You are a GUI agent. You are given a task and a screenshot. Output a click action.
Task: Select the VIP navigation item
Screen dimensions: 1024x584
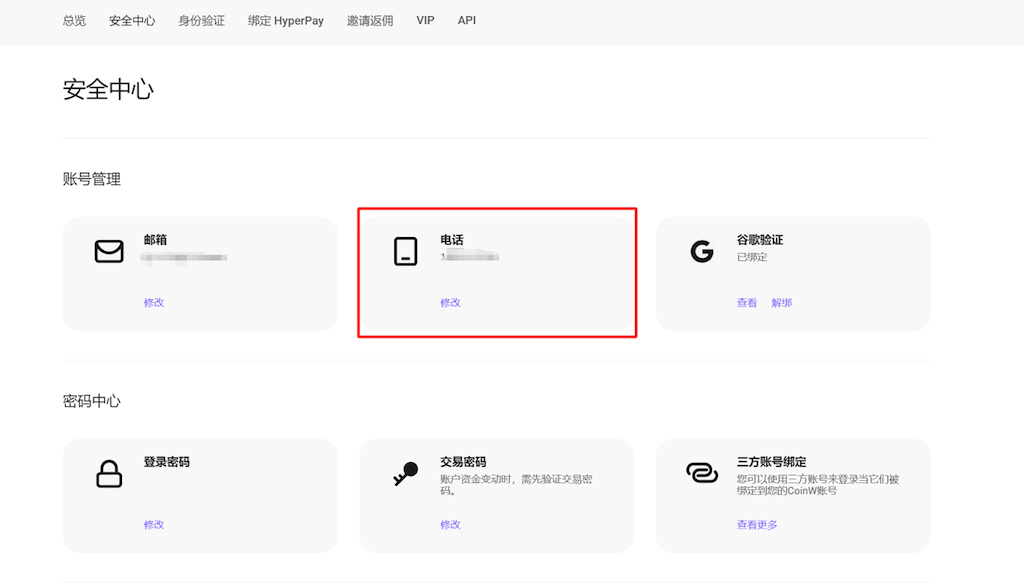point(425,20)
